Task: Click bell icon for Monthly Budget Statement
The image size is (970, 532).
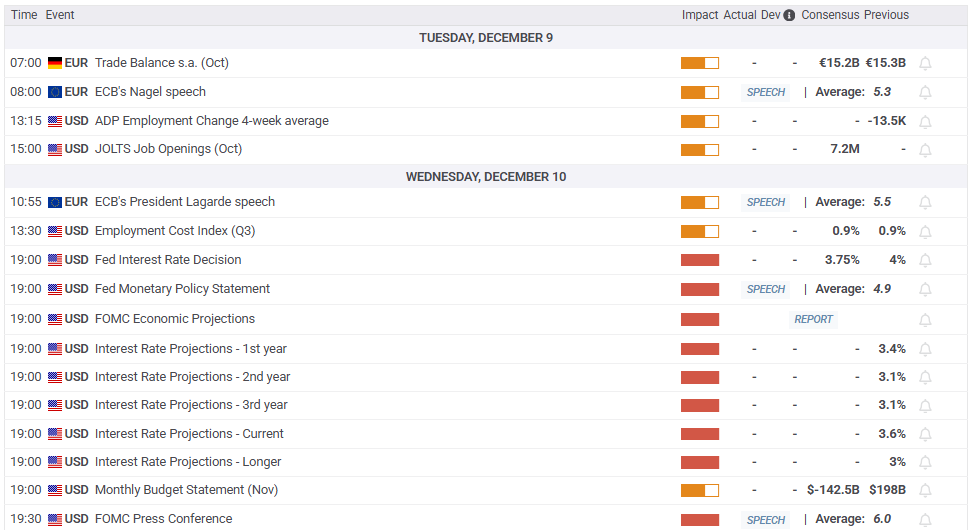Action: [925, 491]
